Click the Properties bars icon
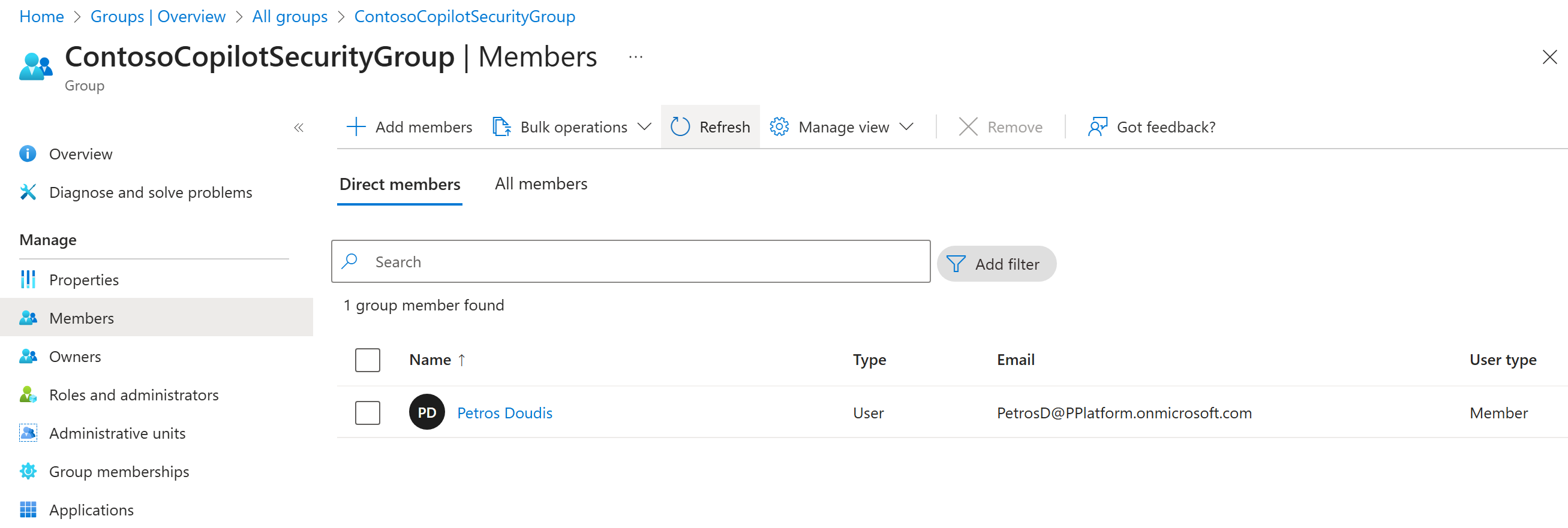 [x=28, y=279]
